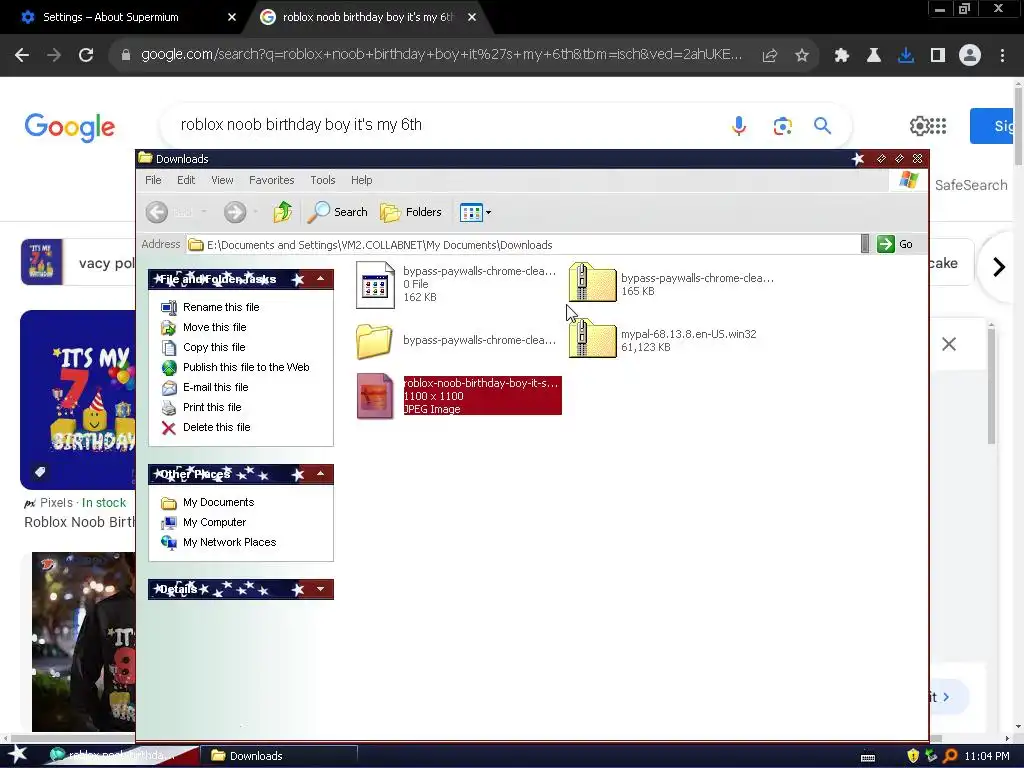
Task: Open the Google apps grid
Action: click(x=938, y=125)
